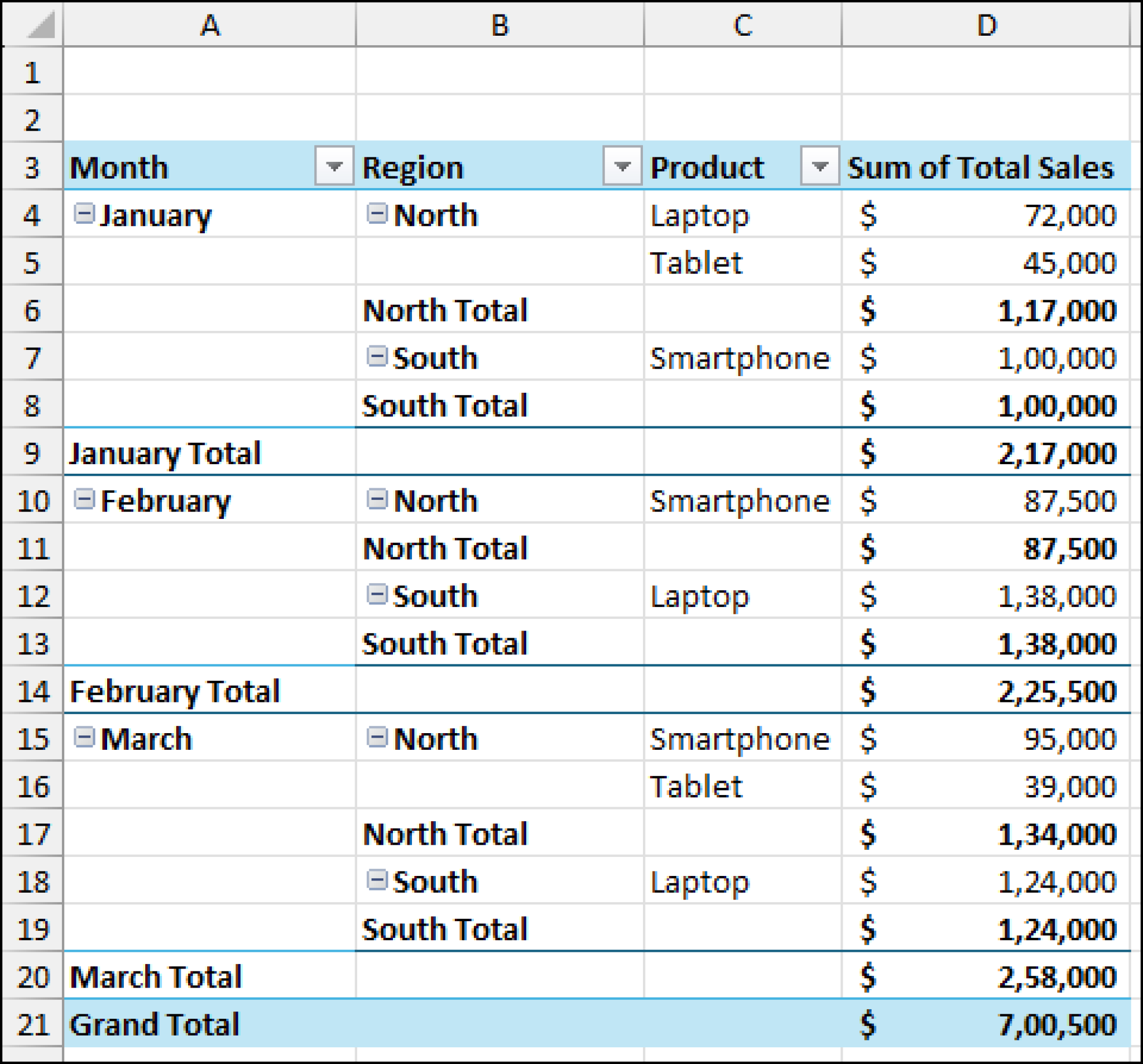Screen dimensions: 1143x1064
Task: Select the Sum of Total Sales header cell
Action: (x=980, y=168)
